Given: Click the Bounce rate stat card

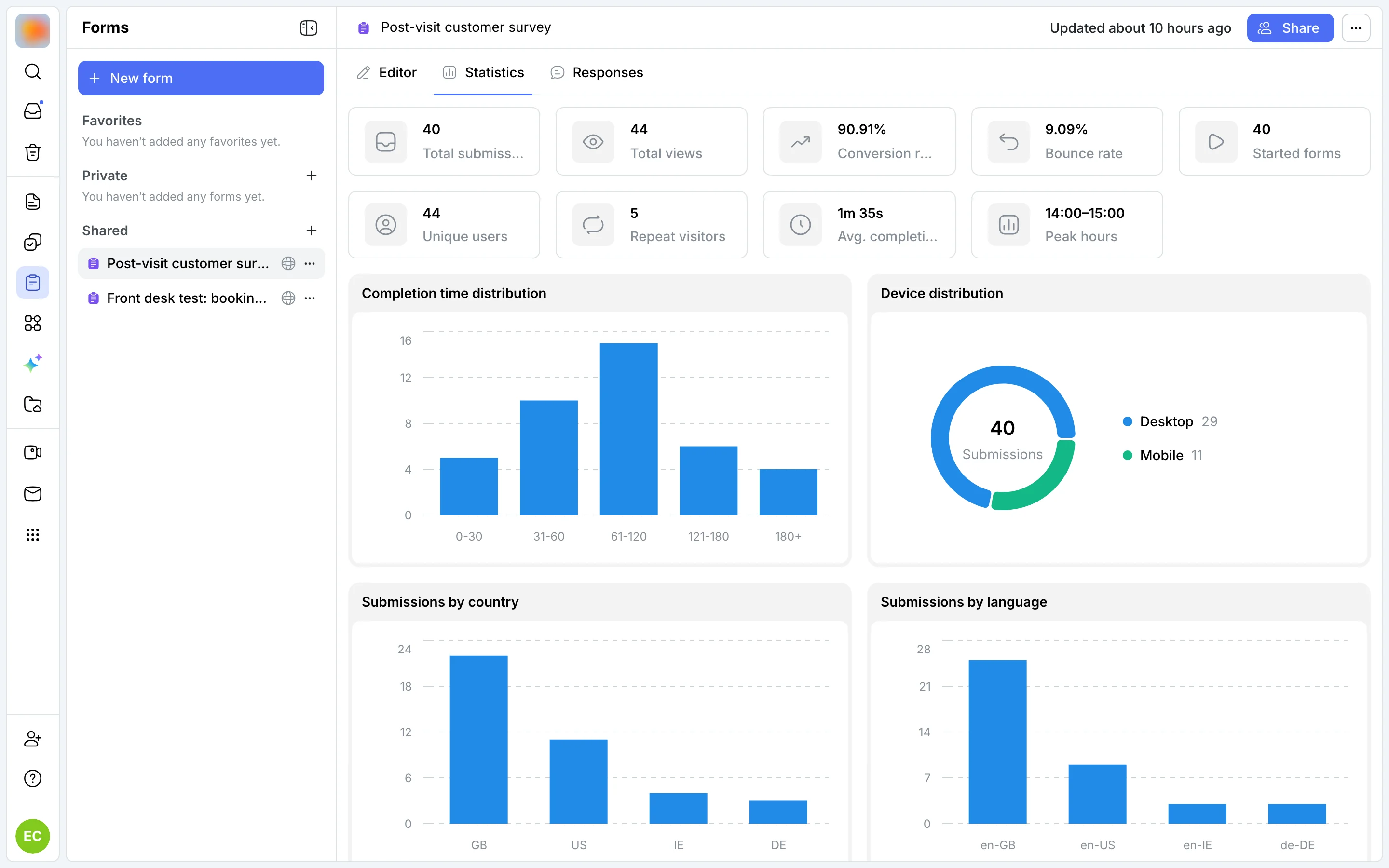Looking at the screenshot, I should [x=1066, y=141].
